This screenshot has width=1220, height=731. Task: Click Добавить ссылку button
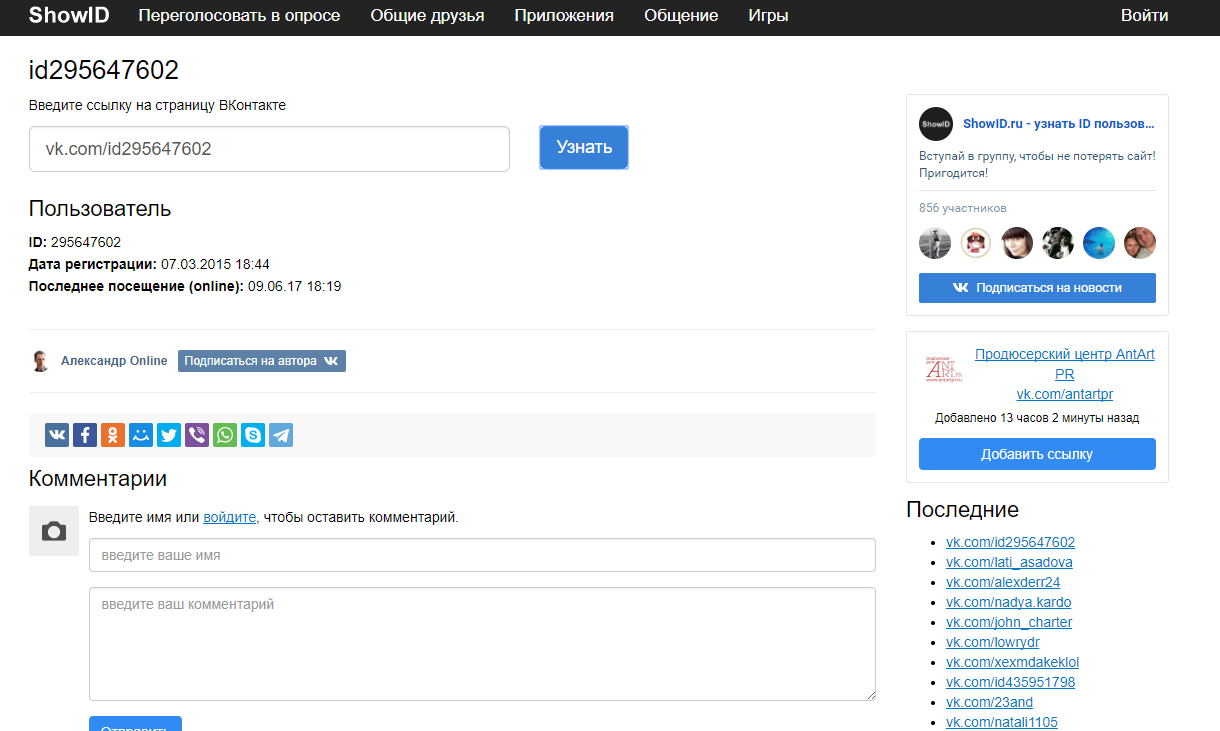1037,454
